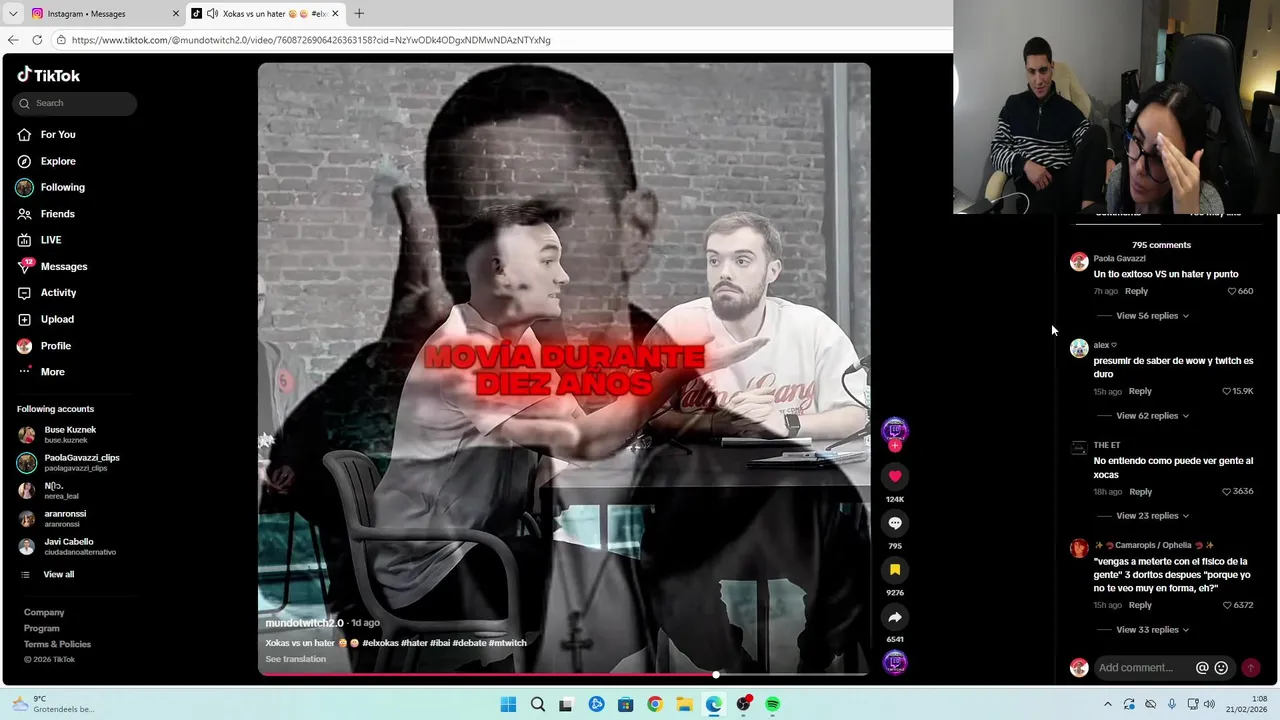1280x720 pixels.
Task: Like the video with heart icon
Action: pyautogui.click(x=895, y=476)
